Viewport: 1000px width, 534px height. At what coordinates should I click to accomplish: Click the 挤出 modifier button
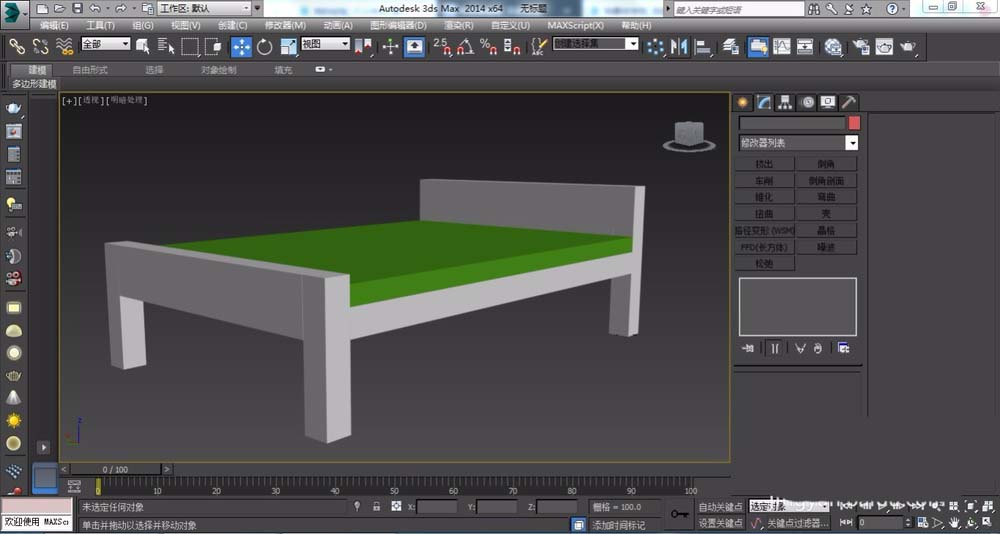click(x=765, y=164)
